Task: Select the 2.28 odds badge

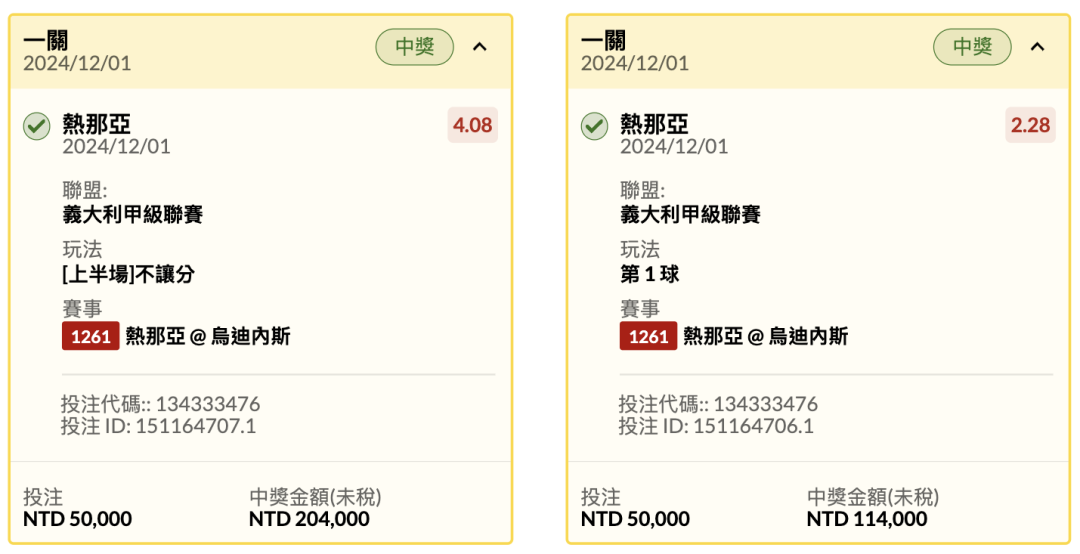Action: (x=1030, y=125)
